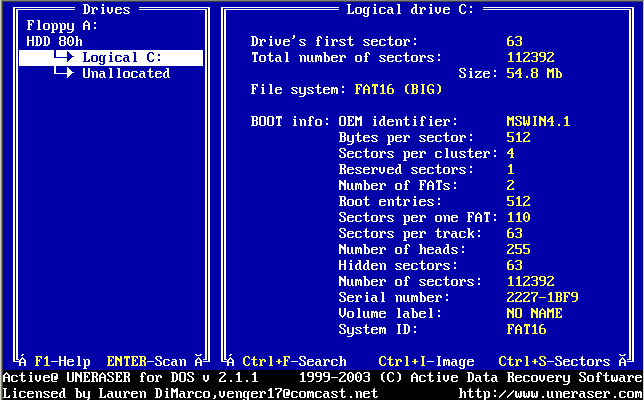Click the 'Sectors per track:' label
Screen dimensions: 644x400
410,234
